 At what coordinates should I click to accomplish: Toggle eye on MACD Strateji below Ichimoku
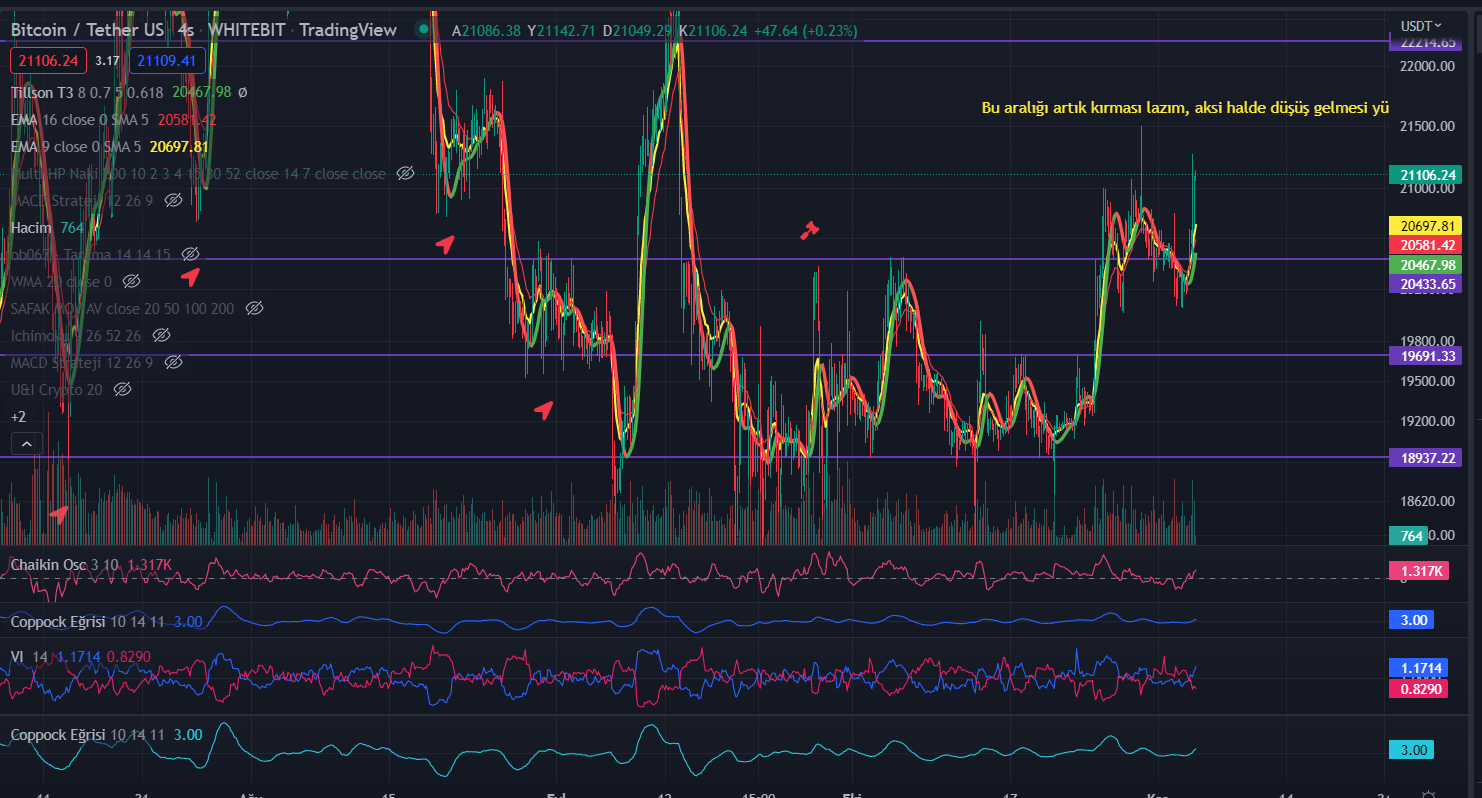coord(173,362)
